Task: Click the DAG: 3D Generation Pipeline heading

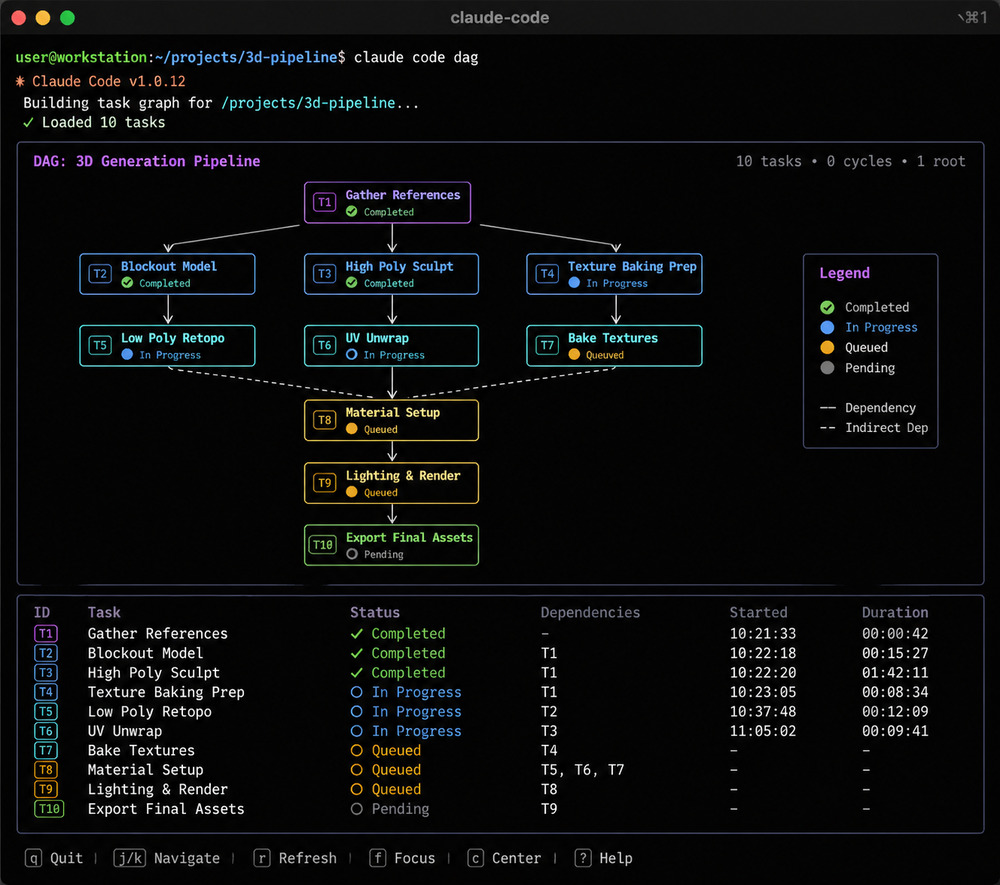Action: point(147,161)
